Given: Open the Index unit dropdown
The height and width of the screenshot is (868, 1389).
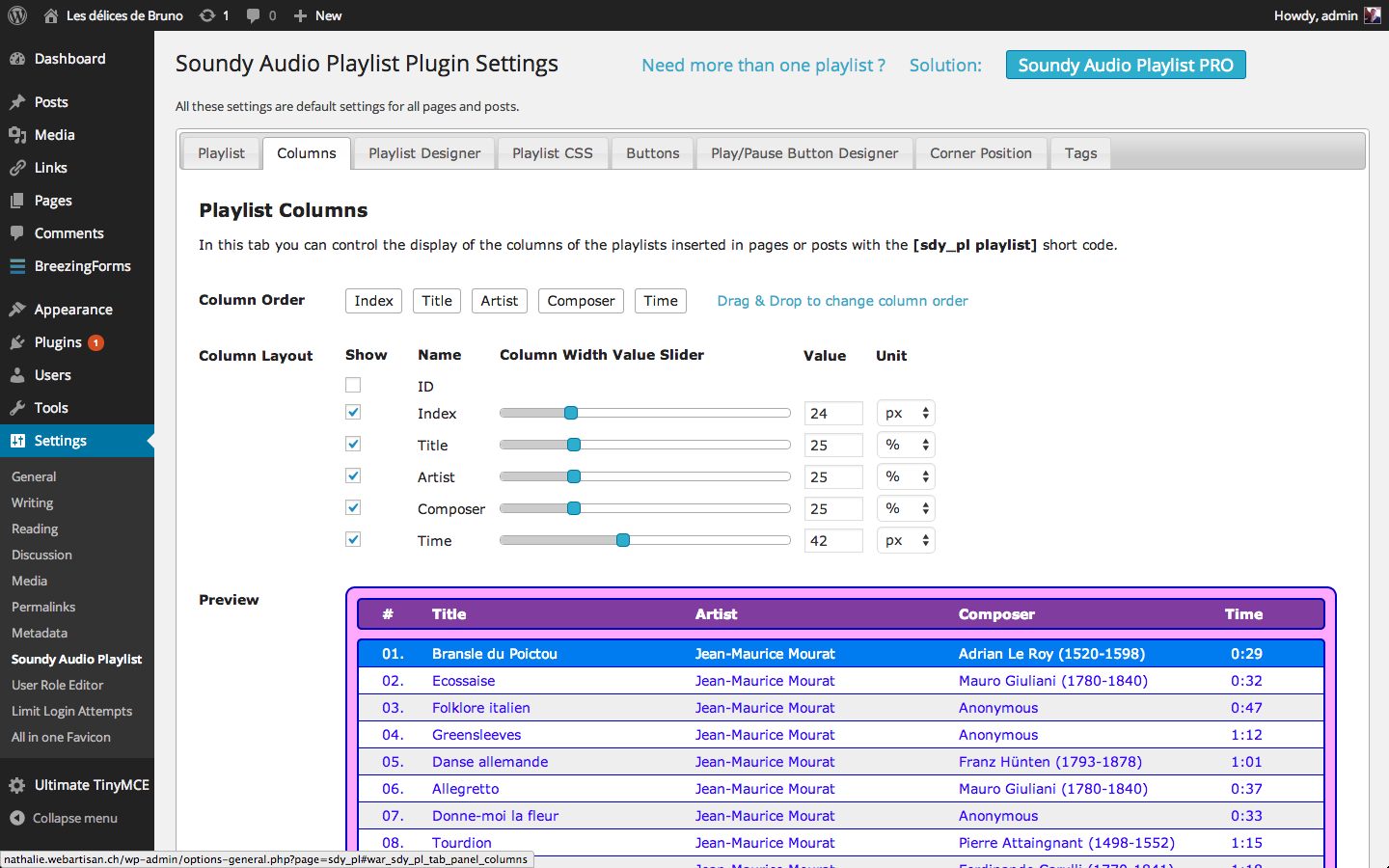Looking at the screenshot, I should point(906,413).
